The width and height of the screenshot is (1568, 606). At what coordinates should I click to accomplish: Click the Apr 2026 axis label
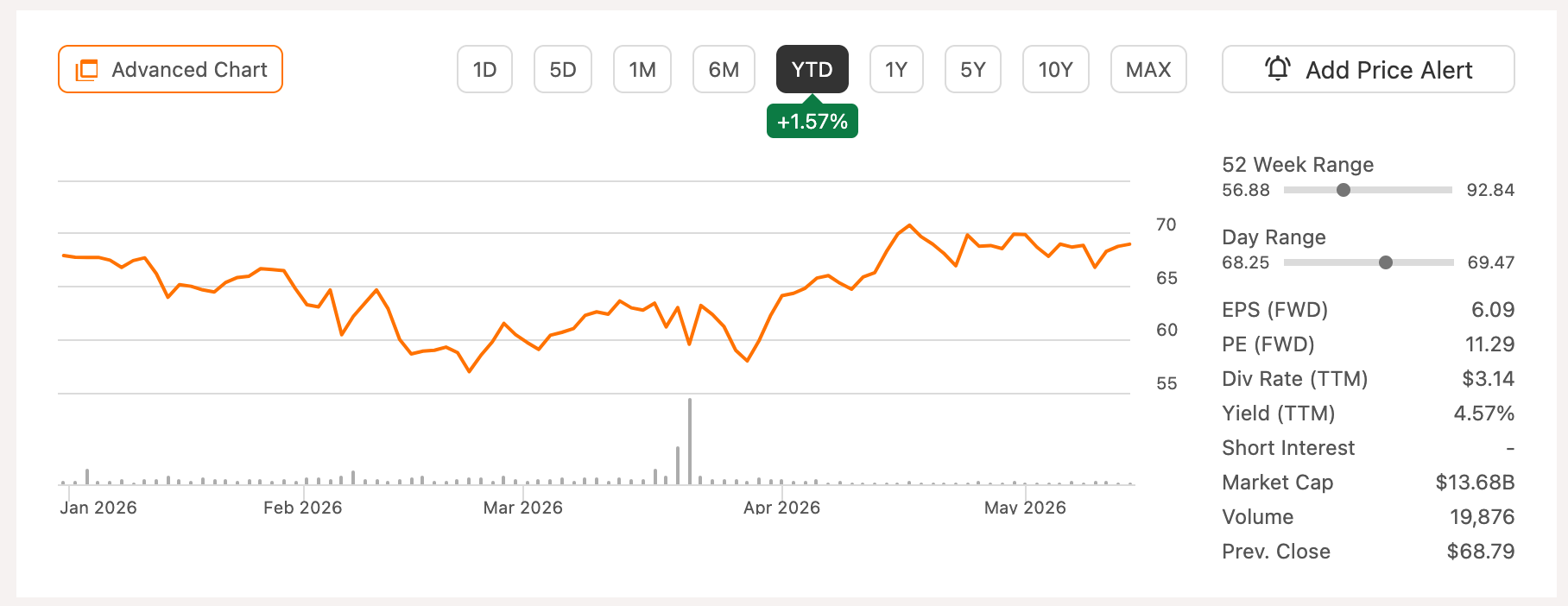pos(781,508)
